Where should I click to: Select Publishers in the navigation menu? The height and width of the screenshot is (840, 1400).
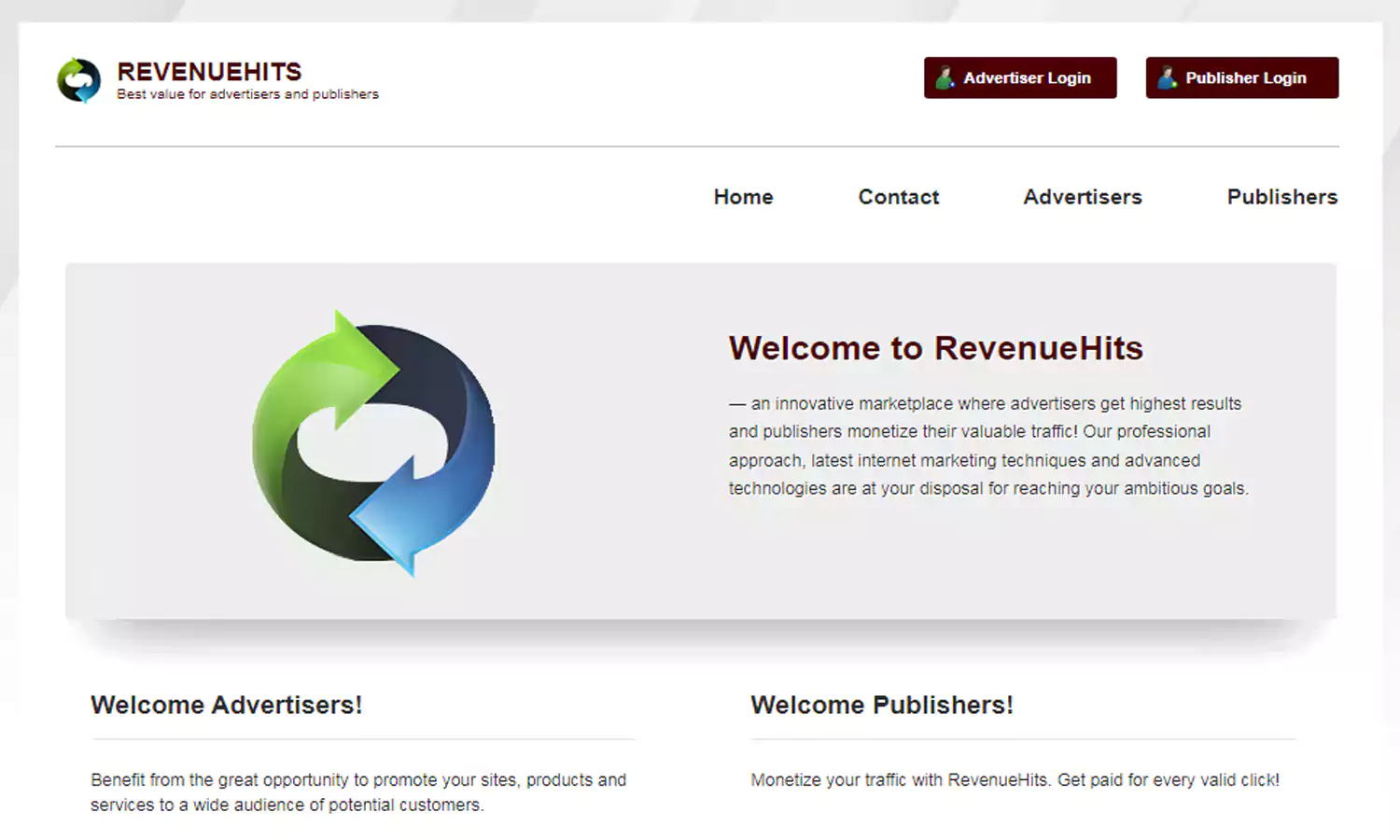pos(1281,197)
